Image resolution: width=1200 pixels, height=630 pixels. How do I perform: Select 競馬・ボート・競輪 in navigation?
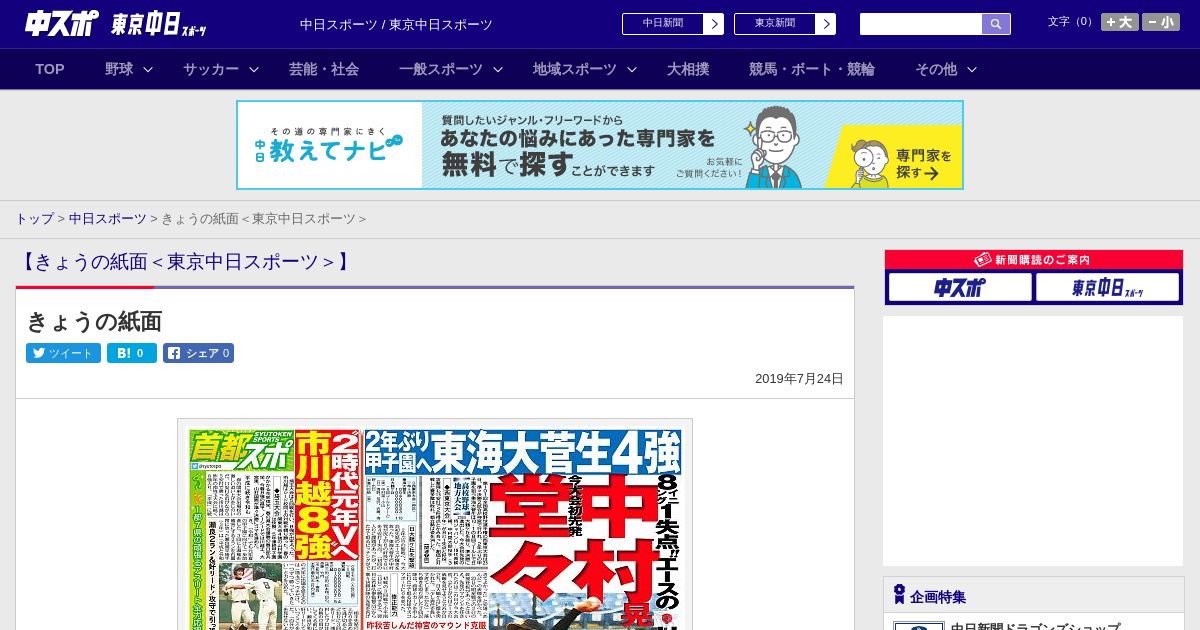pyautogui.click(x=812, y=69)
